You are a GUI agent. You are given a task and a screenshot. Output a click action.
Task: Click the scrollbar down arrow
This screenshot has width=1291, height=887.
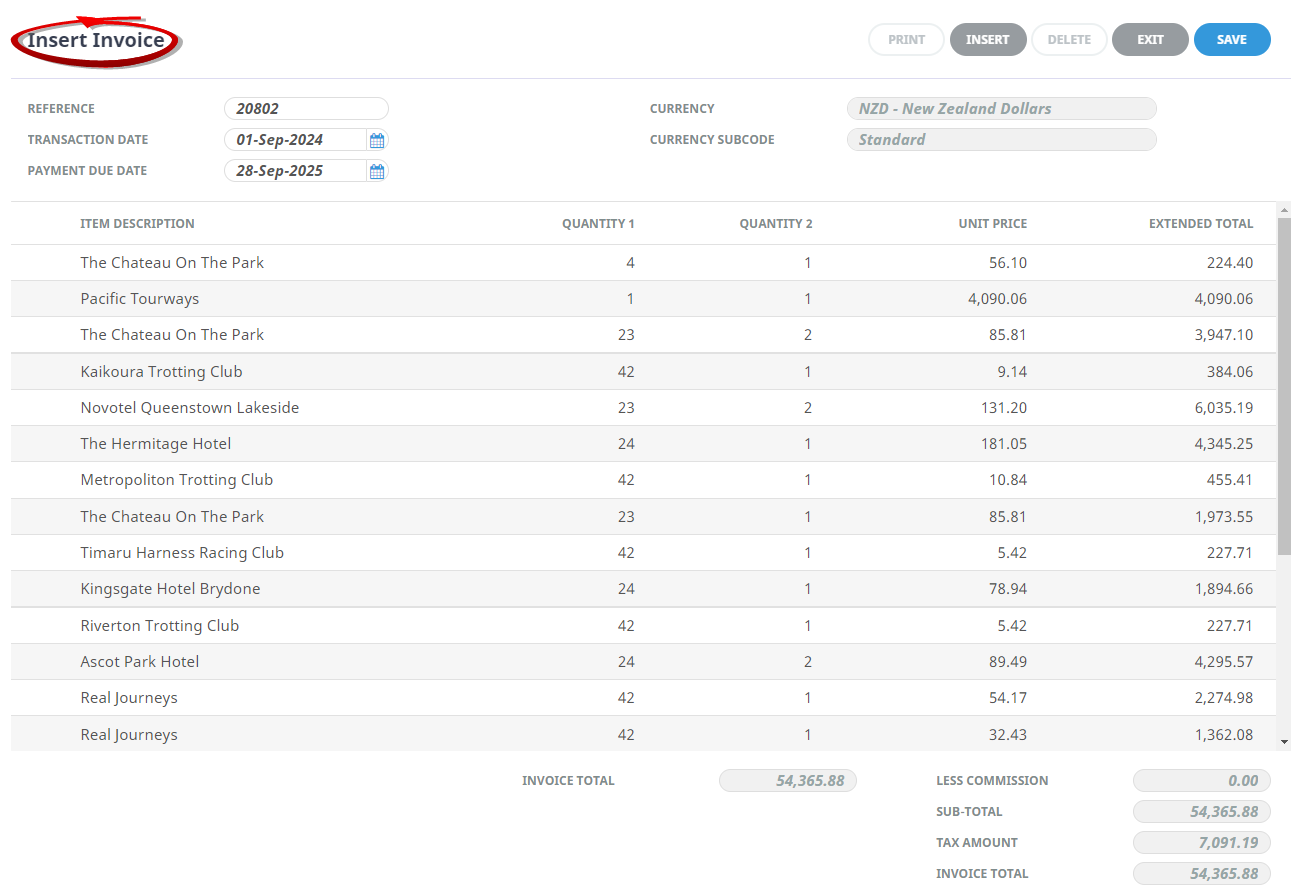[x=1283, y=743]
